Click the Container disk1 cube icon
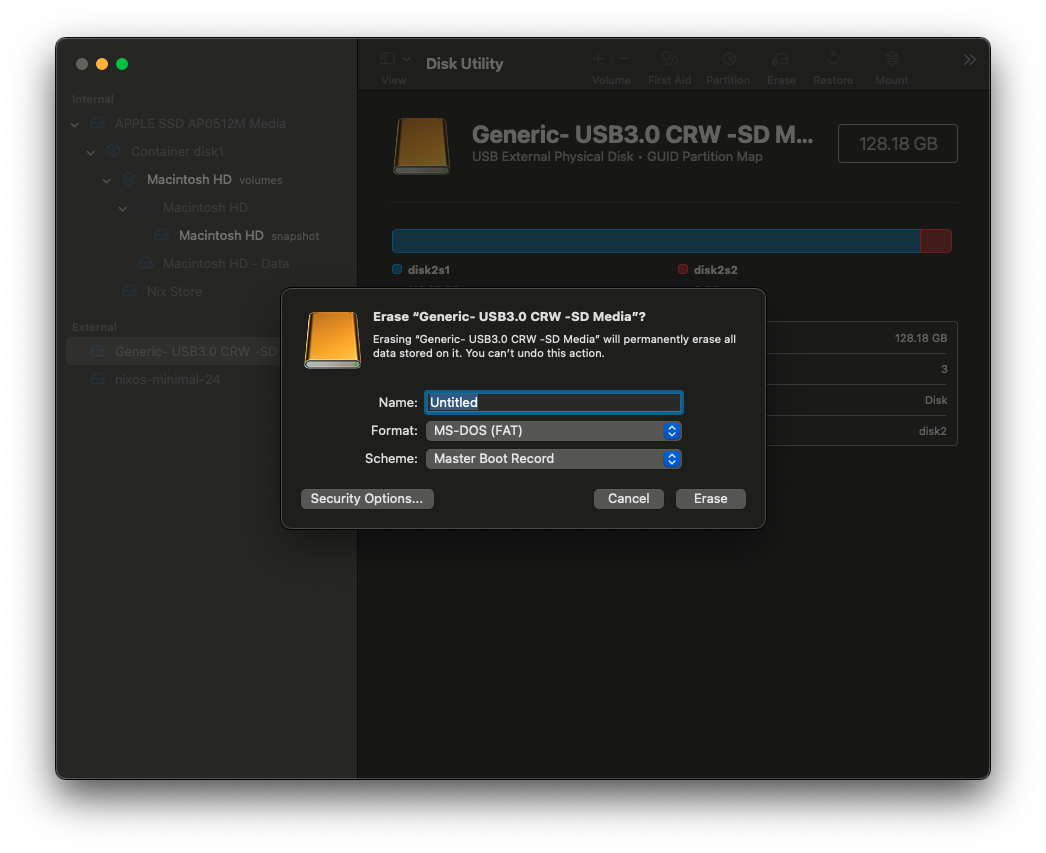 113,151
